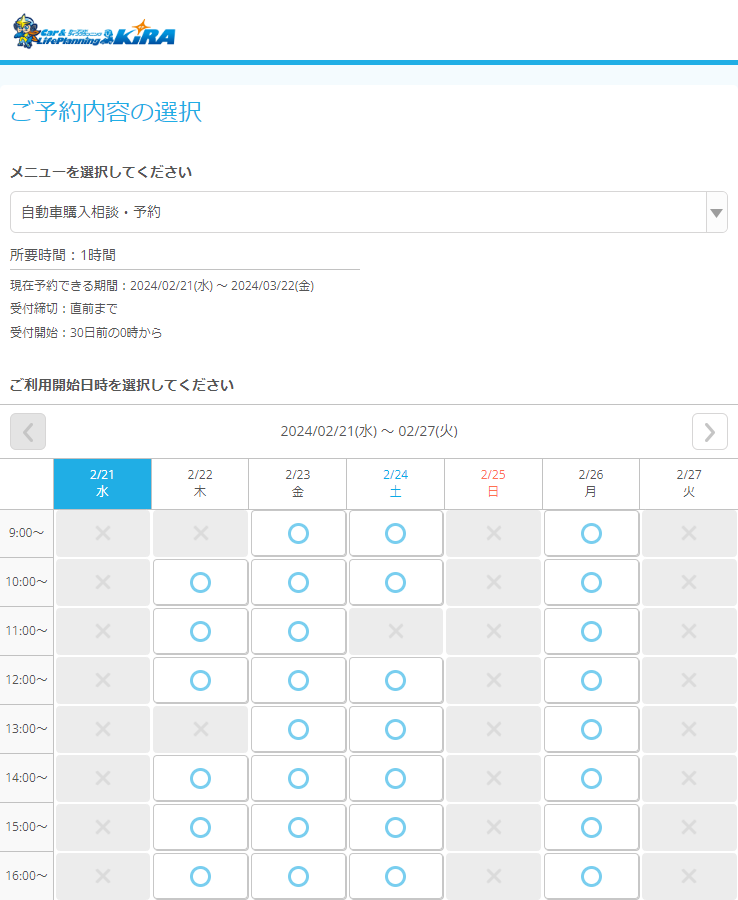Open the menu selection dropdown
738x900 pixels.
[358, 212]
